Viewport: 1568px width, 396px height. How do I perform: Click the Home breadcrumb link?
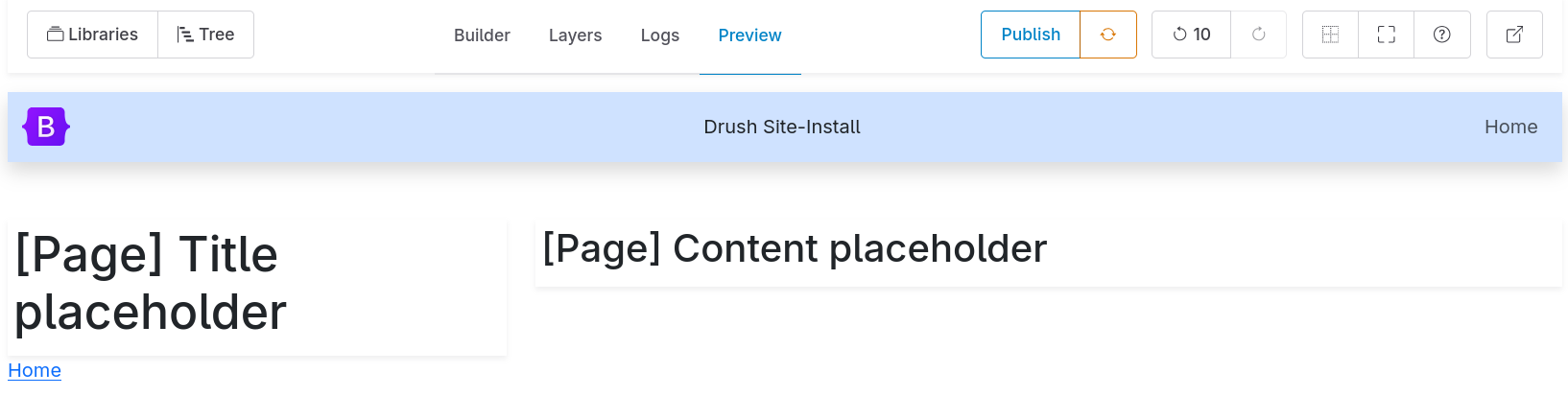click(35, 370)
